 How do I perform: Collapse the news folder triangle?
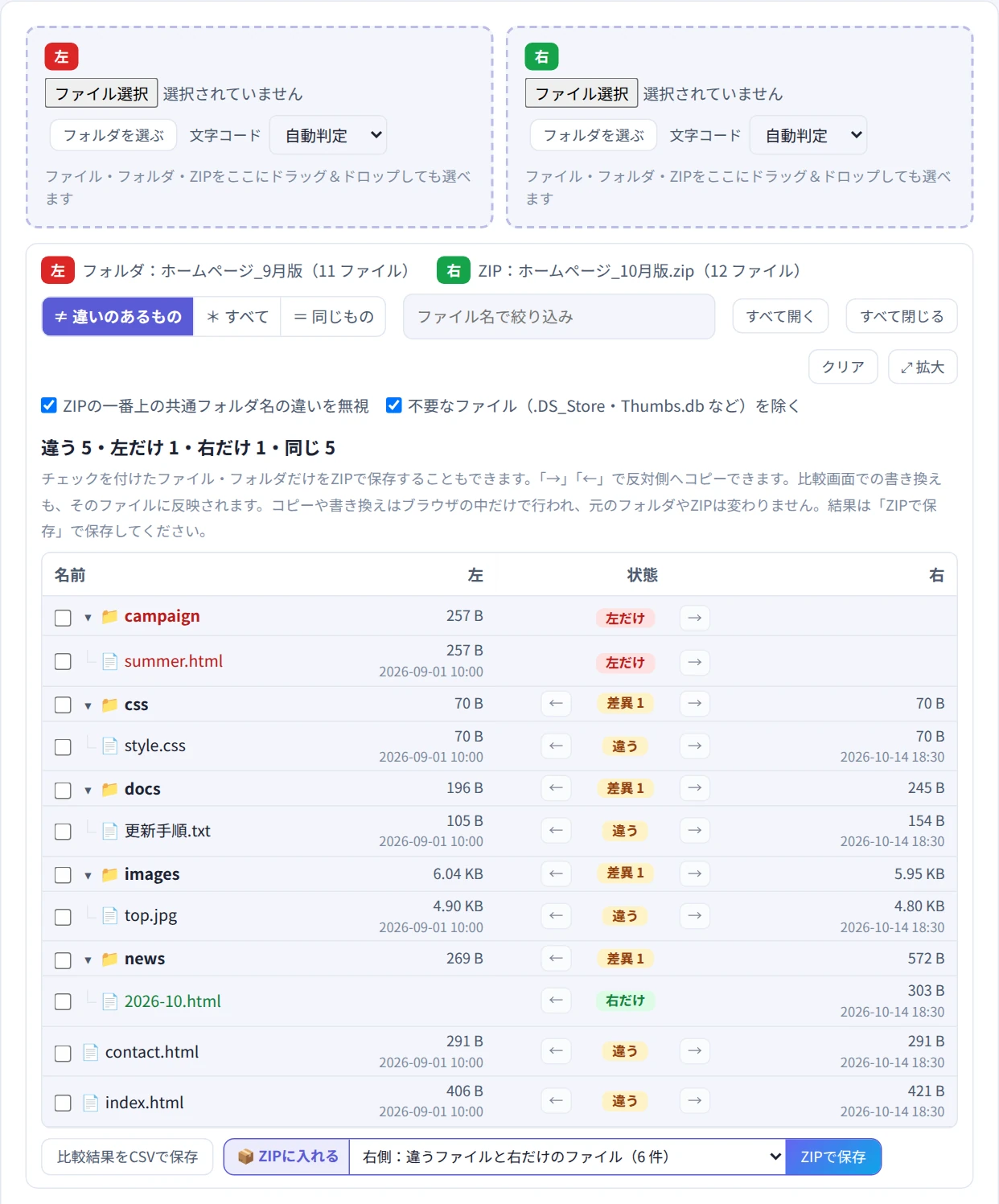(88, 960)
